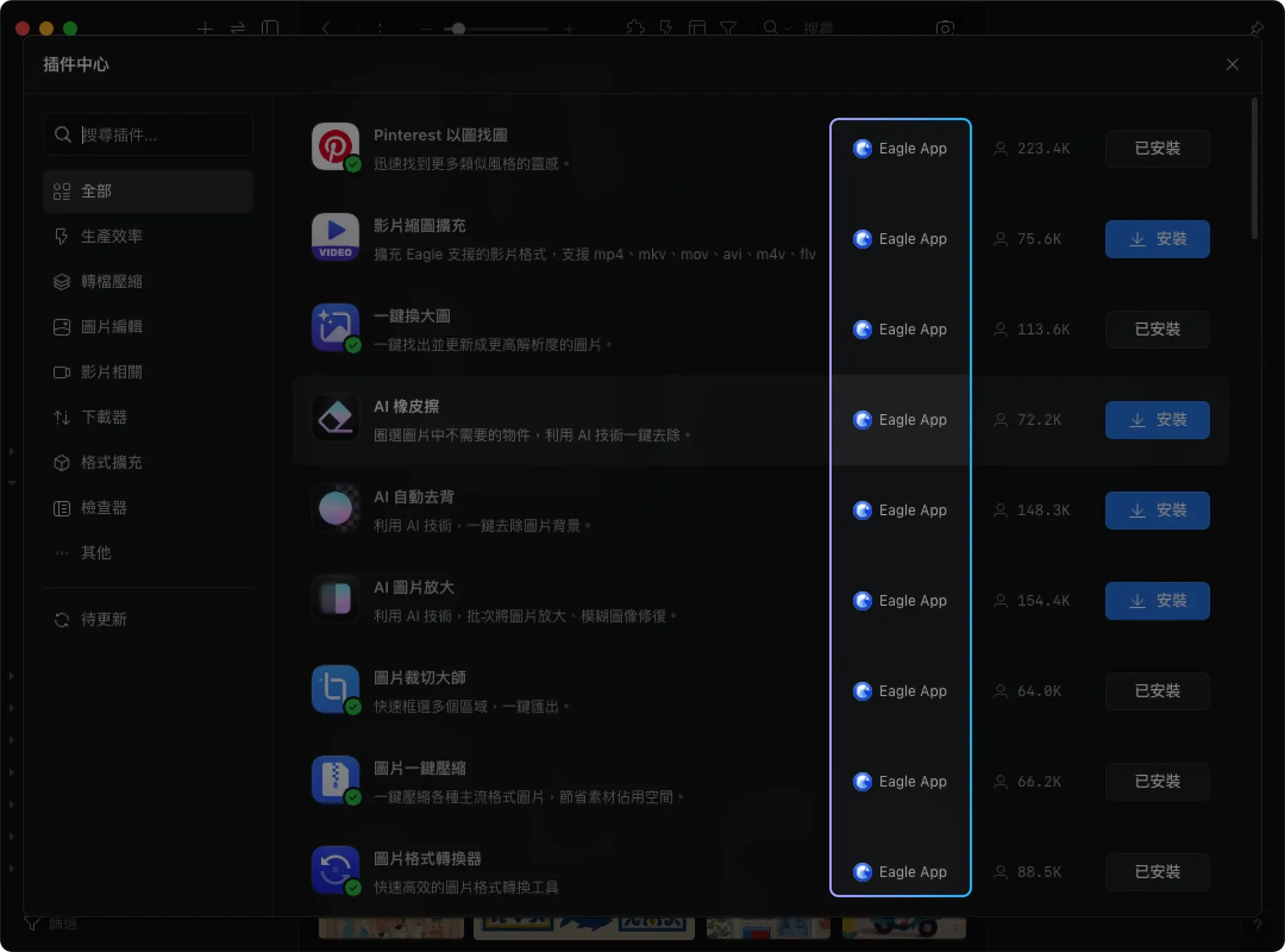Click the filter funnel icon in main toolbar
Screen dimensions: 1285x952
(728, 28)
